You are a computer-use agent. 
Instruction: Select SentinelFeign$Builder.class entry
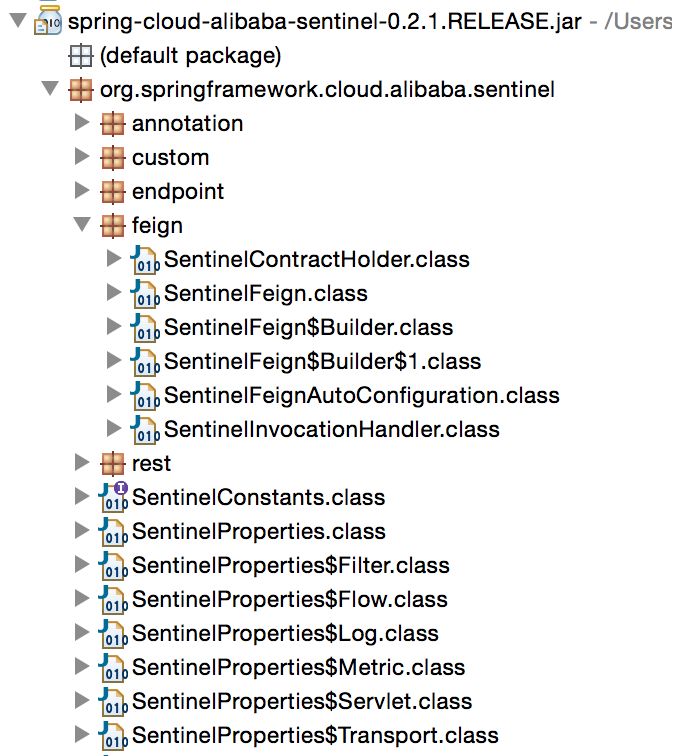coord(308,328)
